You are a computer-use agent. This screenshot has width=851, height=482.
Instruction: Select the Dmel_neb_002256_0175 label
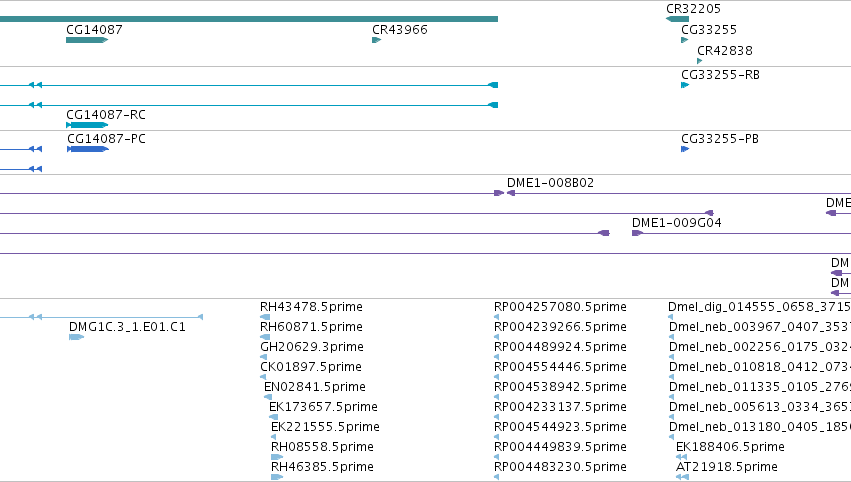point(760,346)
